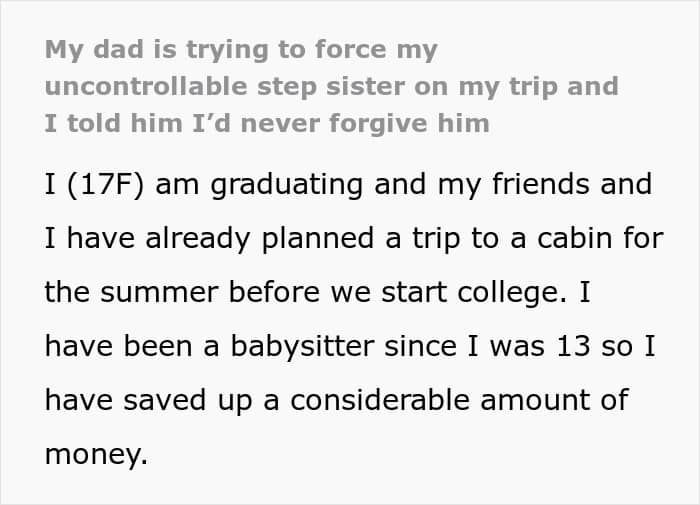The height and width of the screenshot is (505, 700).
Task: Click the word "before" in the paragraph
Action: (x=274, y=292)
